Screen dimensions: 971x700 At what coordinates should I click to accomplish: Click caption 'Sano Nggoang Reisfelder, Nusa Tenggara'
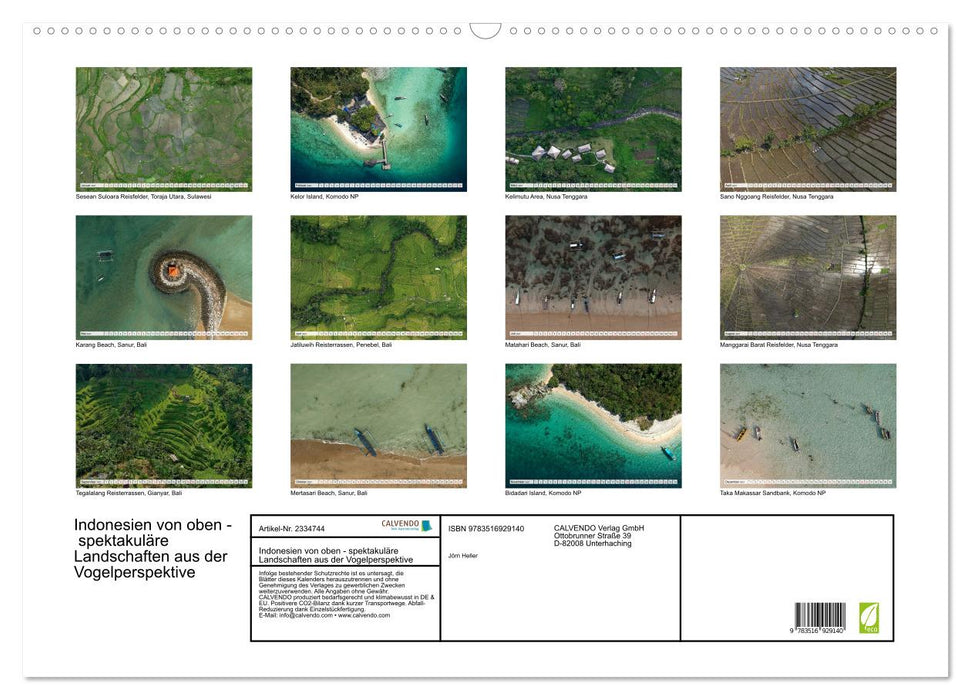click(777, 196)
